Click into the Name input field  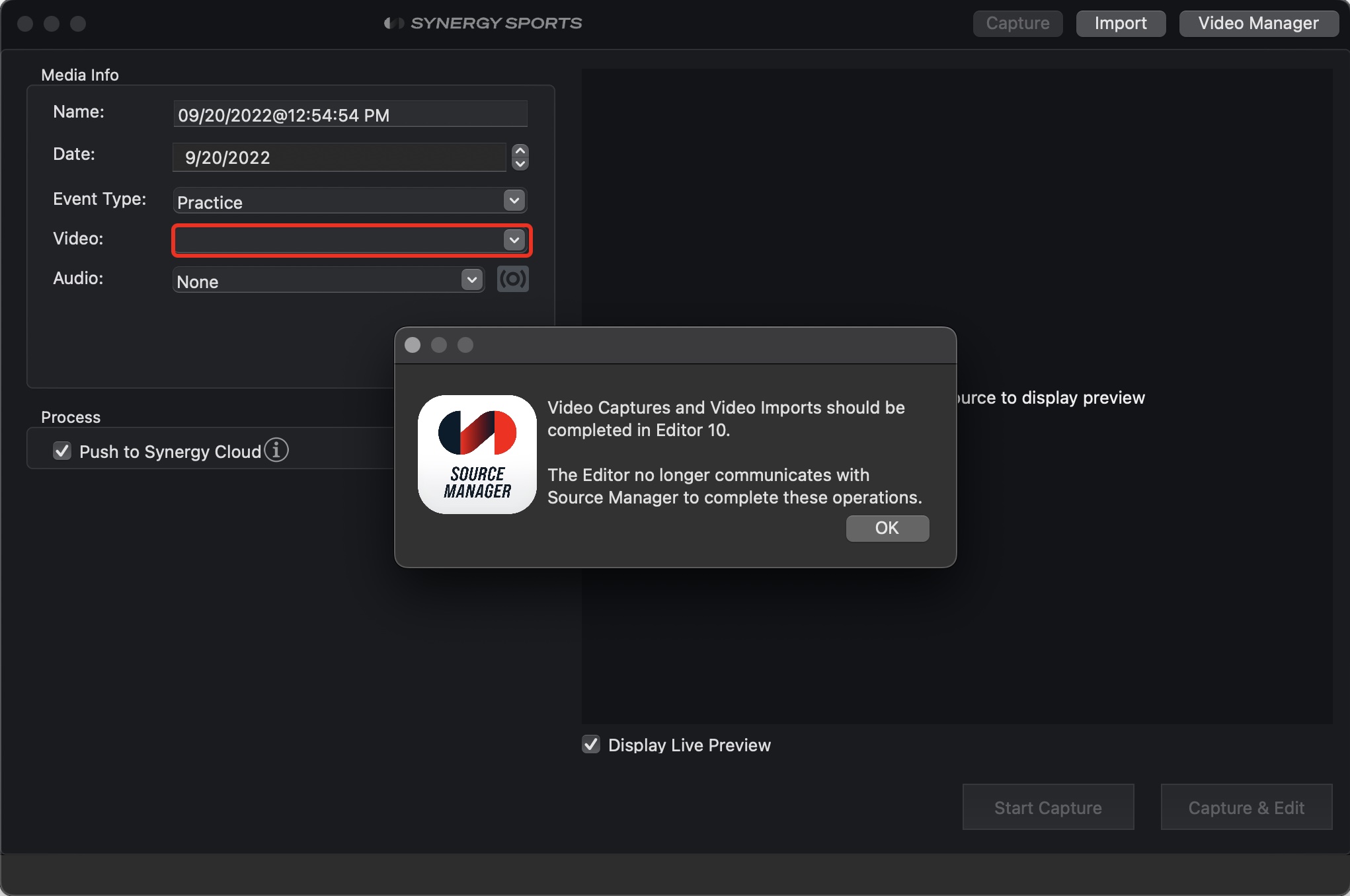coord(350,114)
